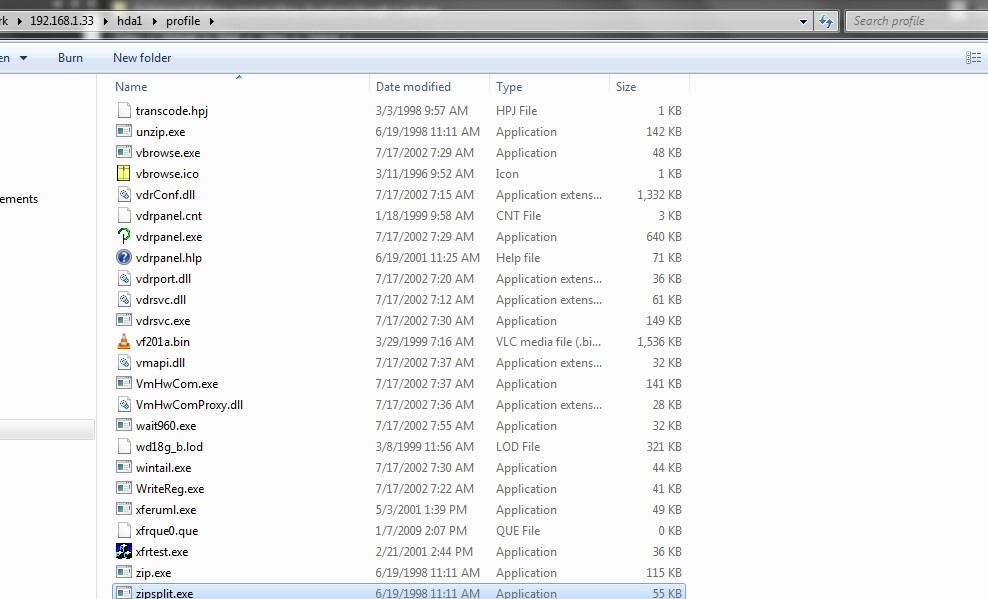The height and width of the screenshot is (599, 988).
Task: Select the vdrConf.dll gear icon
Action: pos(124,195)
